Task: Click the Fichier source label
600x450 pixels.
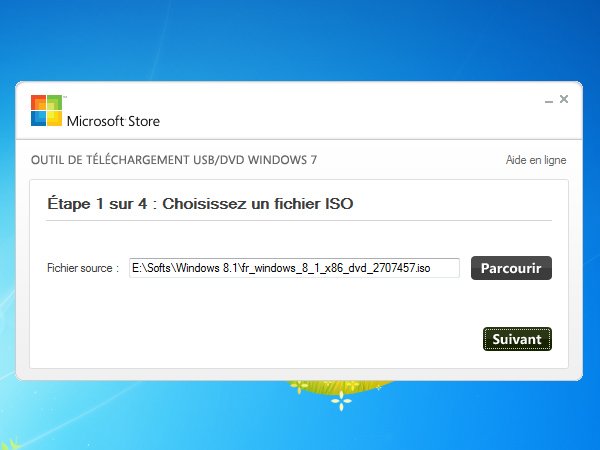Action: [x=83, y=268]
